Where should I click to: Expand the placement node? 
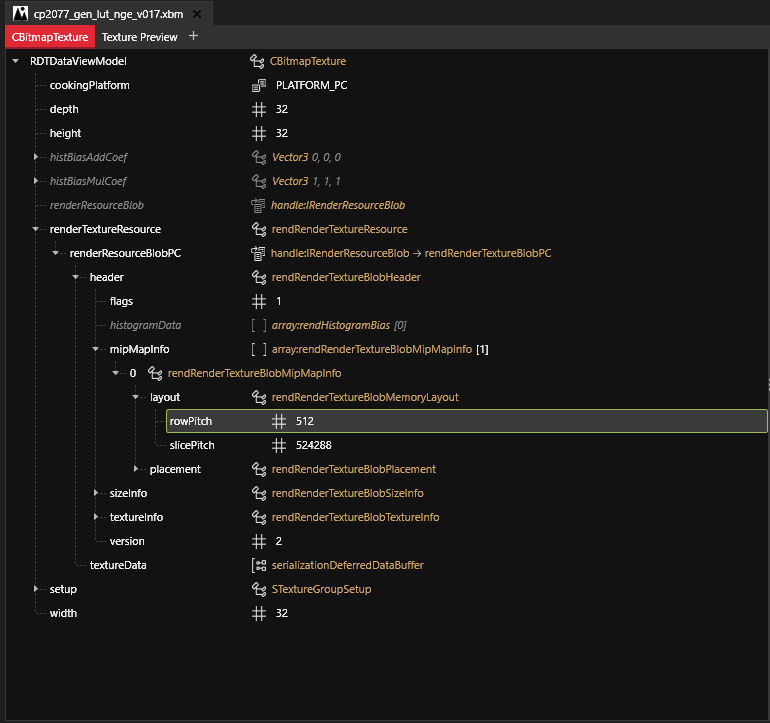tap(137, 470)
